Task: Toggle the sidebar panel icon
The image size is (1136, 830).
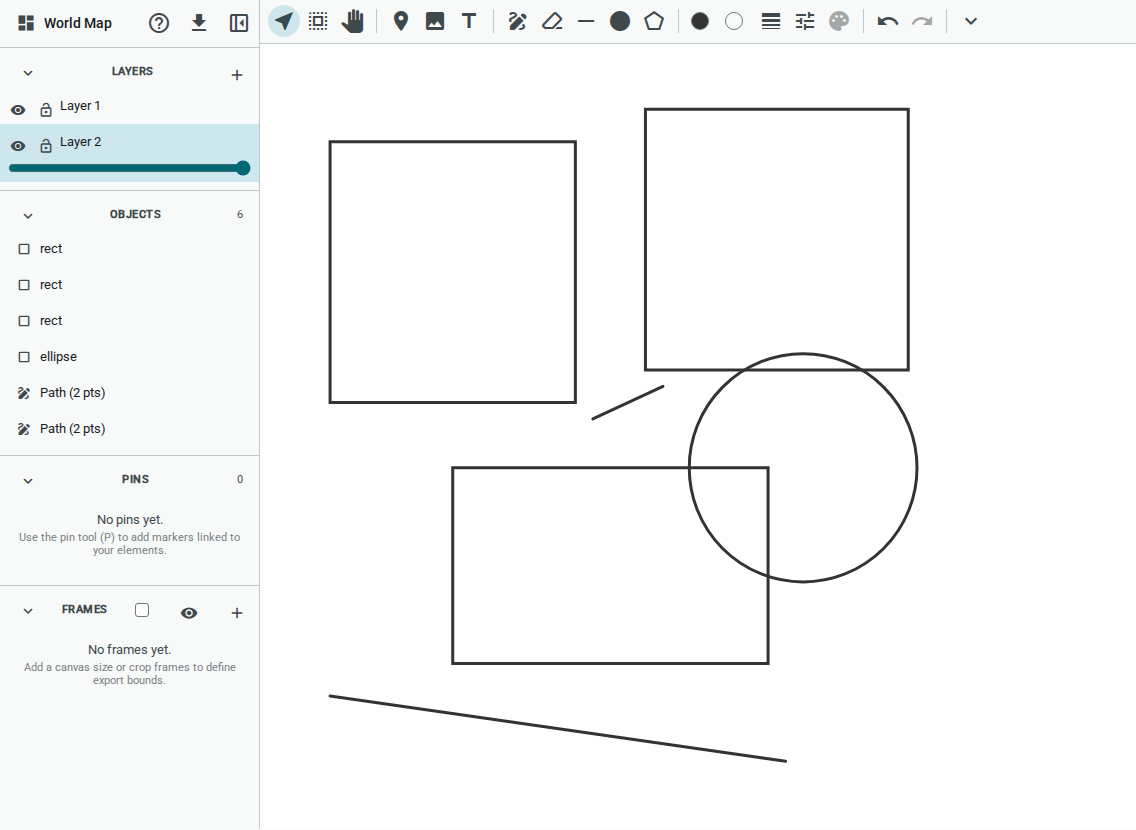Action: pyautogui.click(x=238, y=23)
